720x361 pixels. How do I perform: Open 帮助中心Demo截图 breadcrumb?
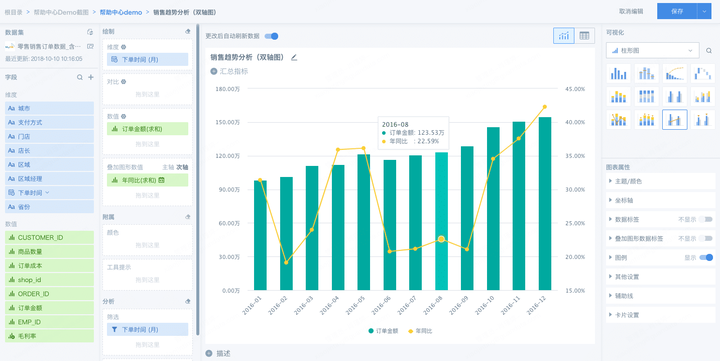(x=60, y=12)
